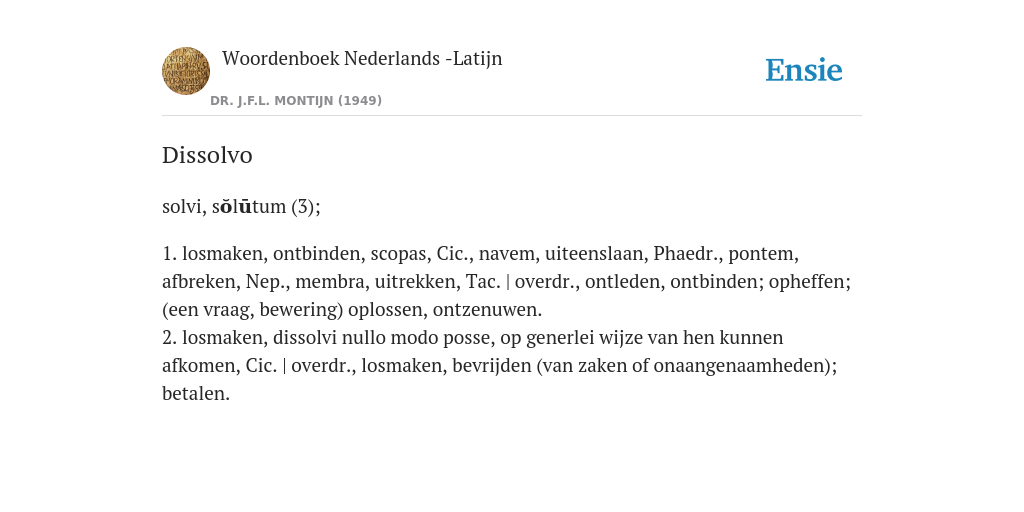This screenshot has height=512, width=1024.
Task: Click author line DR. J.F.L. MONTIJN (1949)
Action: [296, 101]
